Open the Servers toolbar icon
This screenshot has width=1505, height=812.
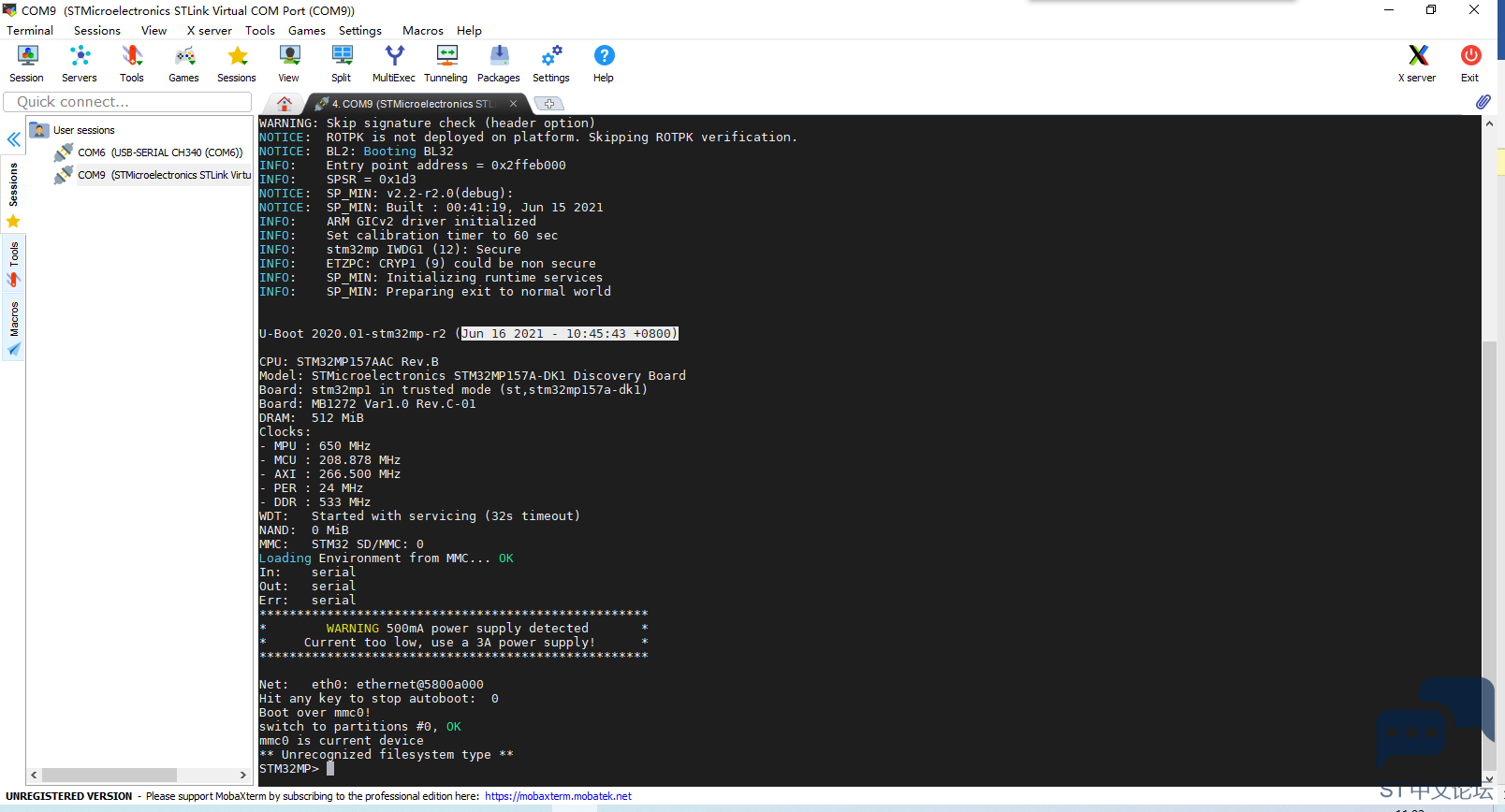(80, 64)
